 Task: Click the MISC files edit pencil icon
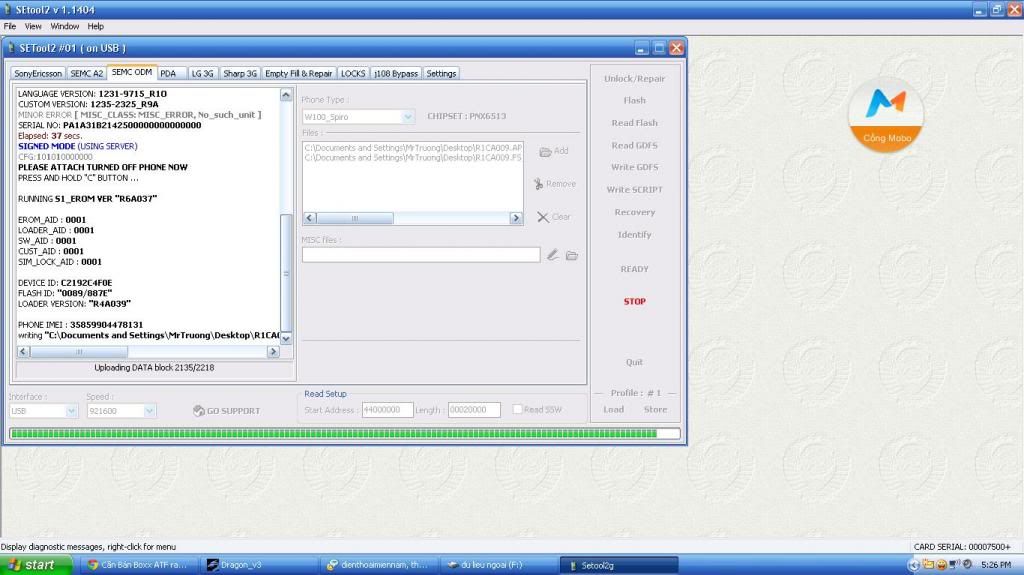552,255
